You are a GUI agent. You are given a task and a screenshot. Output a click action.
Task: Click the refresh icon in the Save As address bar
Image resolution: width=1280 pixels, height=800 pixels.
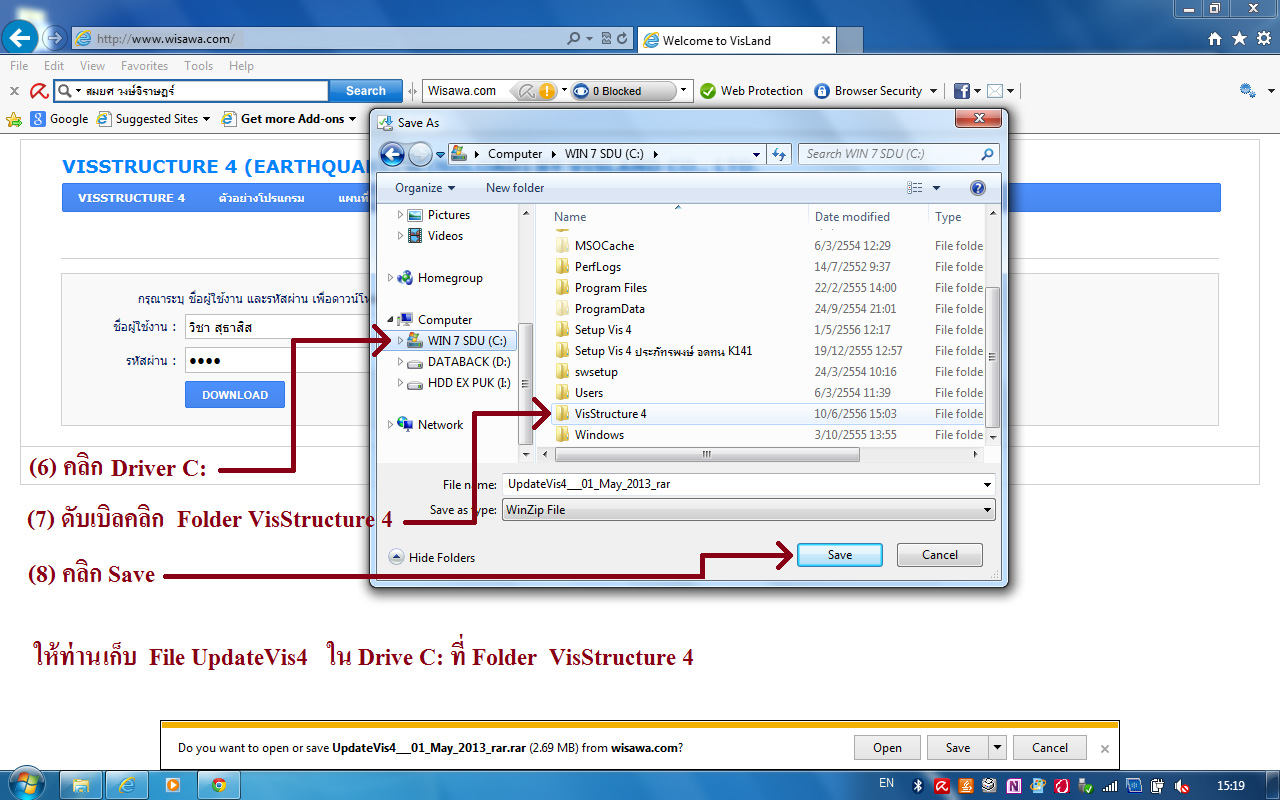(x=780, y=154)
